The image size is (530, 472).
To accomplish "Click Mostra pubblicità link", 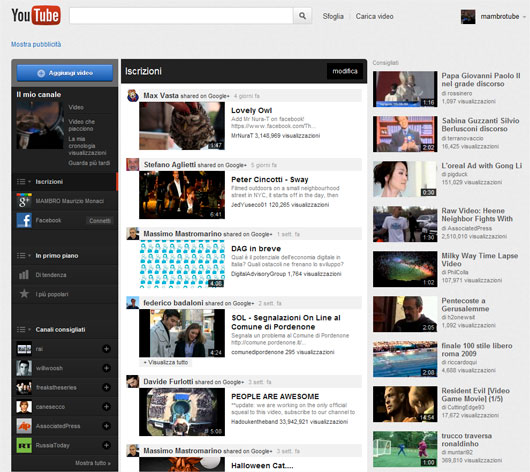I will pyautogui.click(x=36, y=44).
